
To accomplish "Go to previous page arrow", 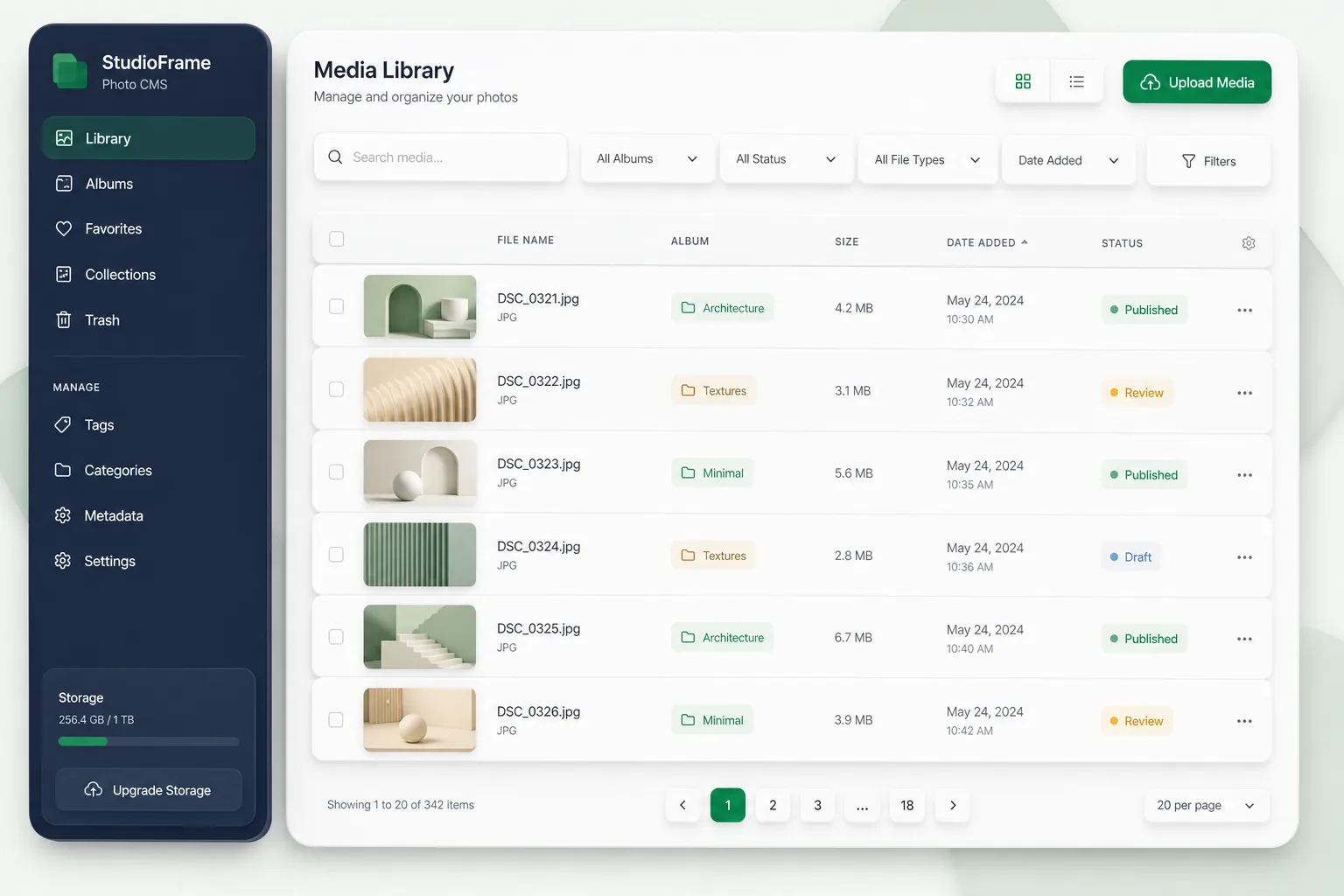I will 682,805.
